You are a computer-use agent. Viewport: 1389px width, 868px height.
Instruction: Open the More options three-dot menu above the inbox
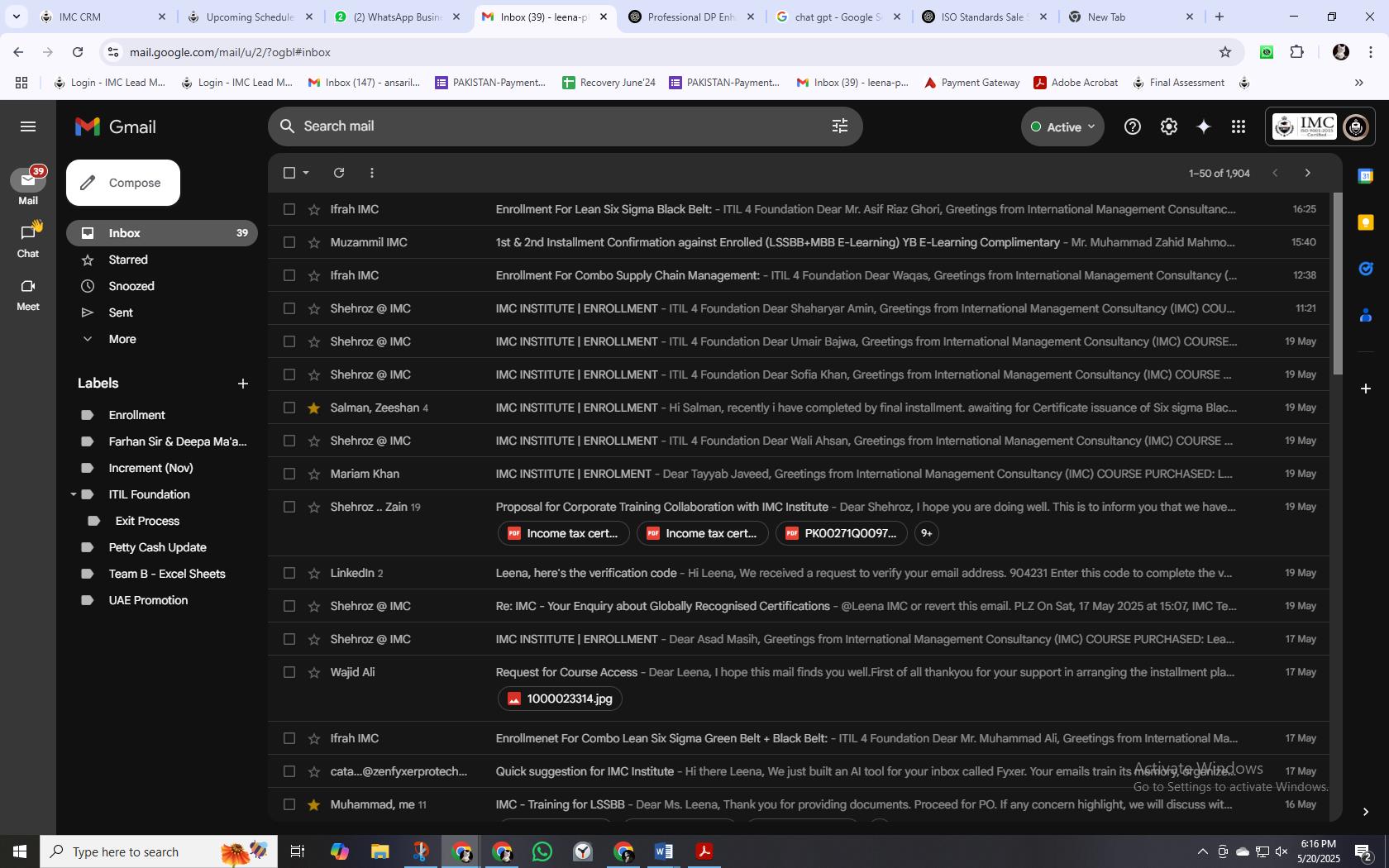click(371, 173)
